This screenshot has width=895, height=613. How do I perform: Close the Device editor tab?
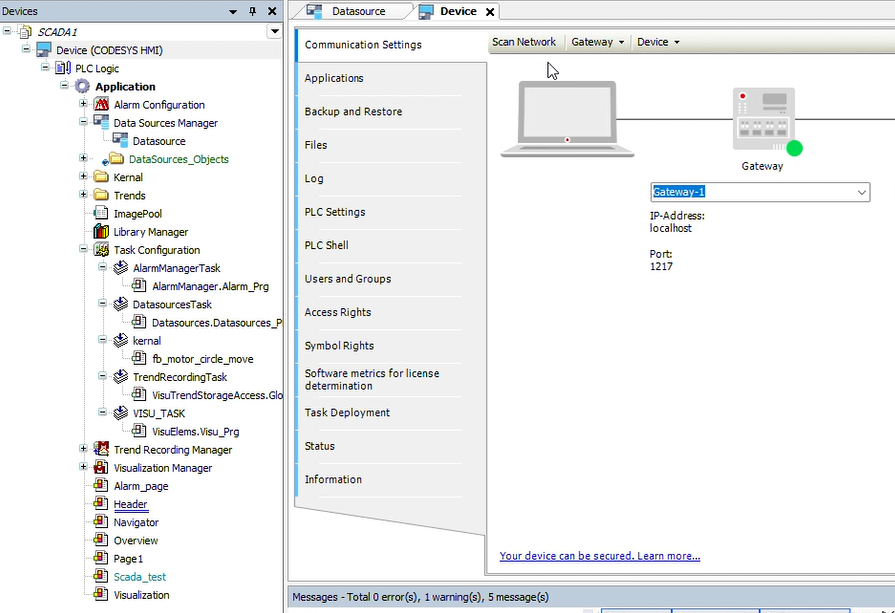click(x=490, y=12)
